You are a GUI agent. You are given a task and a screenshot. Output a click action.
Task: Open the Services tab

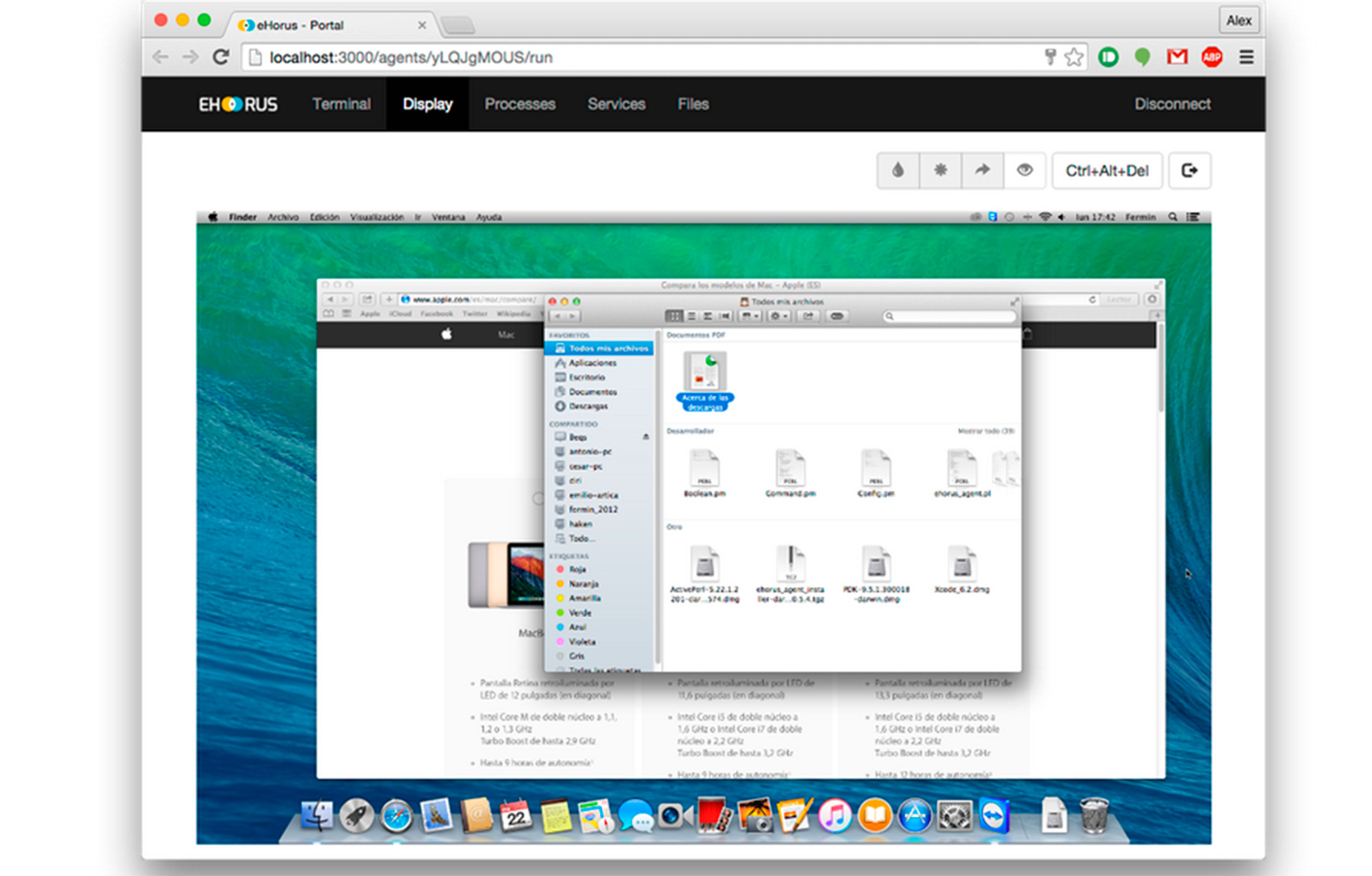tap(617, 104)
